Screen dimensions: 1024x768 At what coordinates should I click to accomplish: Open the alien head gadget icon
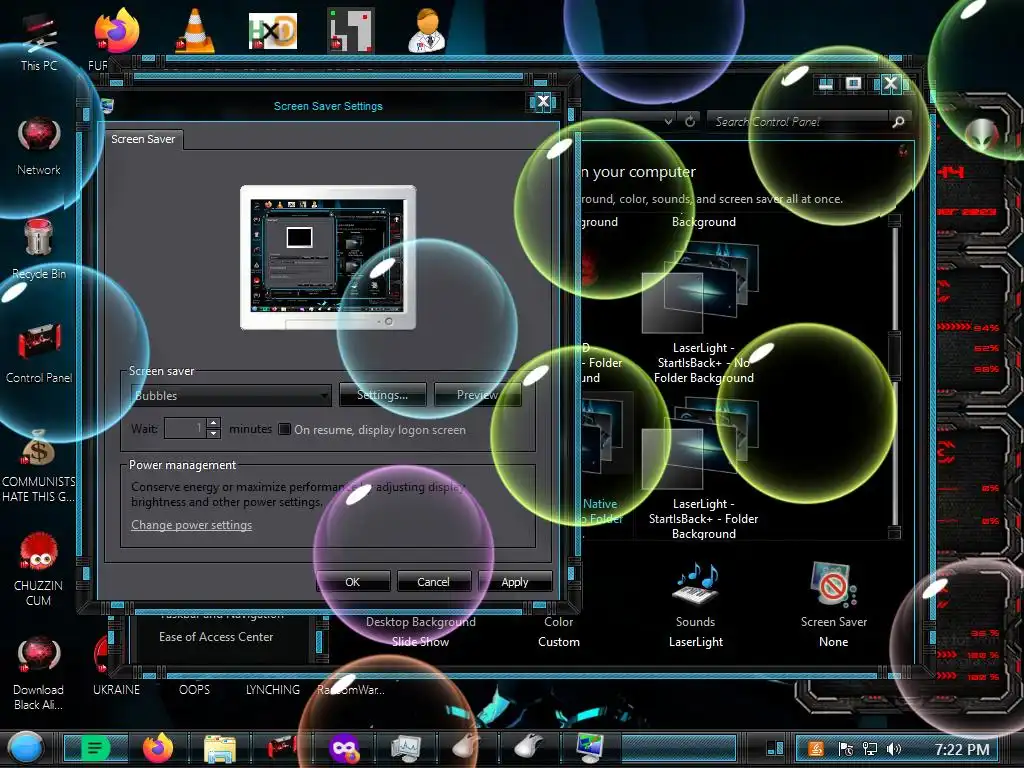click(x=982, y=136)
